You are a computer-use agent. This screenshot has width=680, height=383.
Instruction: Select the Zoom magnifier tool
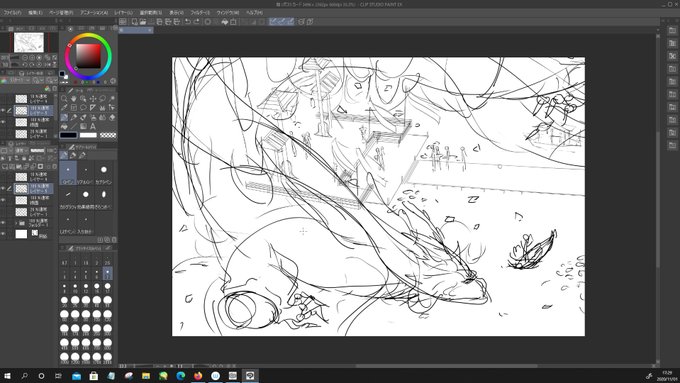click(x=64, y=98)
